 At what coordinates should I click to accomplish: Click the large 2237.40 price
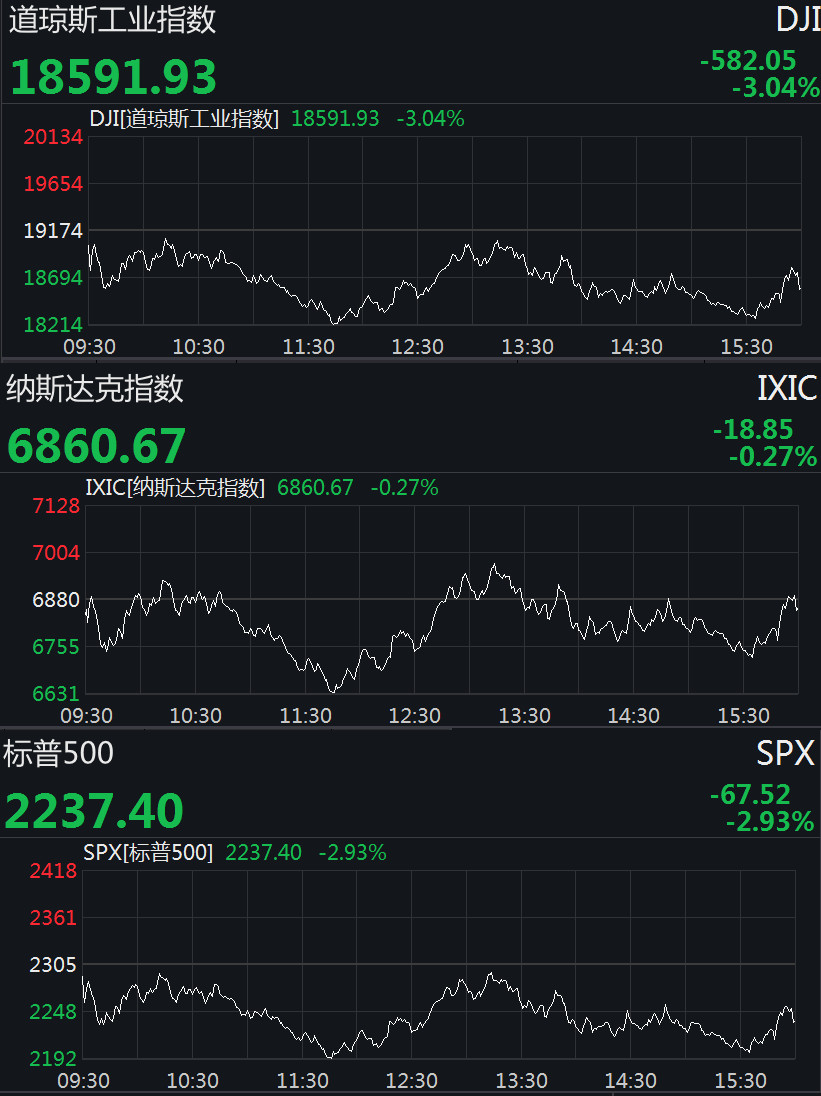tap(94, 810)
